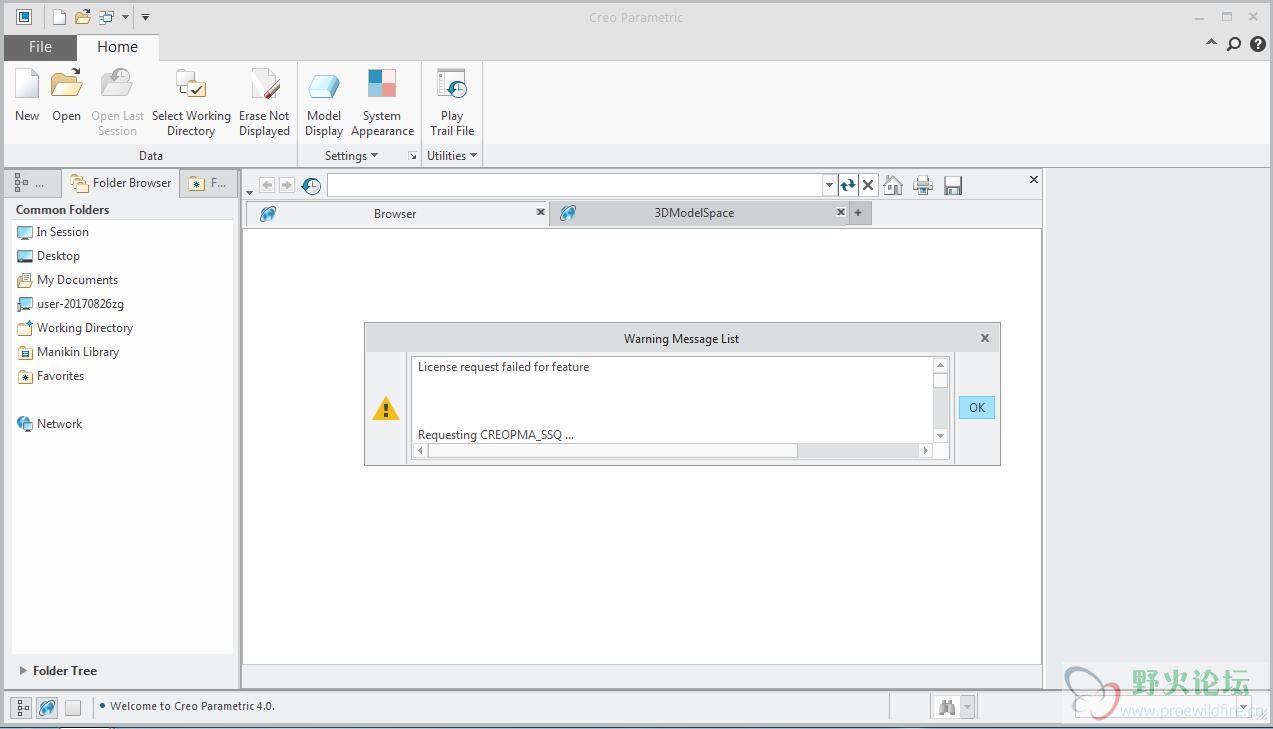Open the Windows switch dropdown arrow
The image size is (1273, 729).
[125, 17]
